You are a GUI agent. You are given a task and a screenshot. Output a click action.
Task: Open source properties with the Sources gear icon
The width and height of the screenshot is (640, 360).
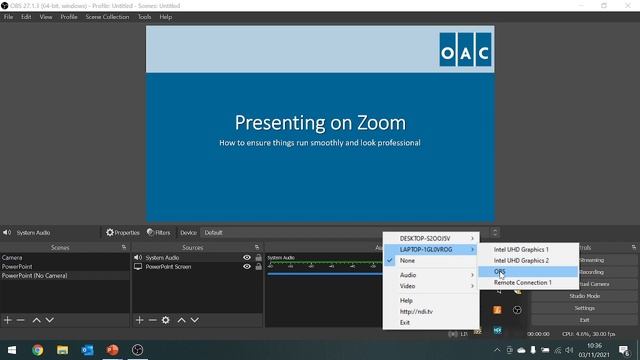pyautogui.click(x=166, y=320)
